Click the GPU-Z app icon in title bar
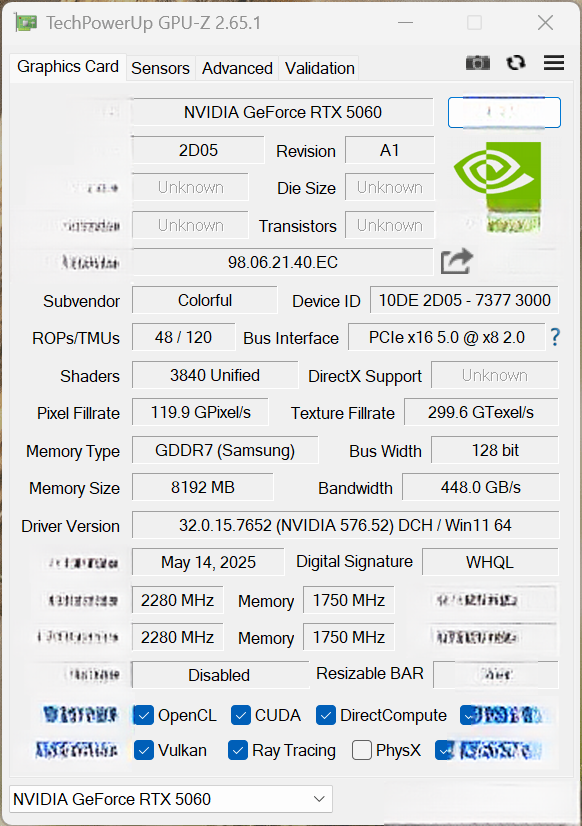The image size is (582, 826). point(26,23)
